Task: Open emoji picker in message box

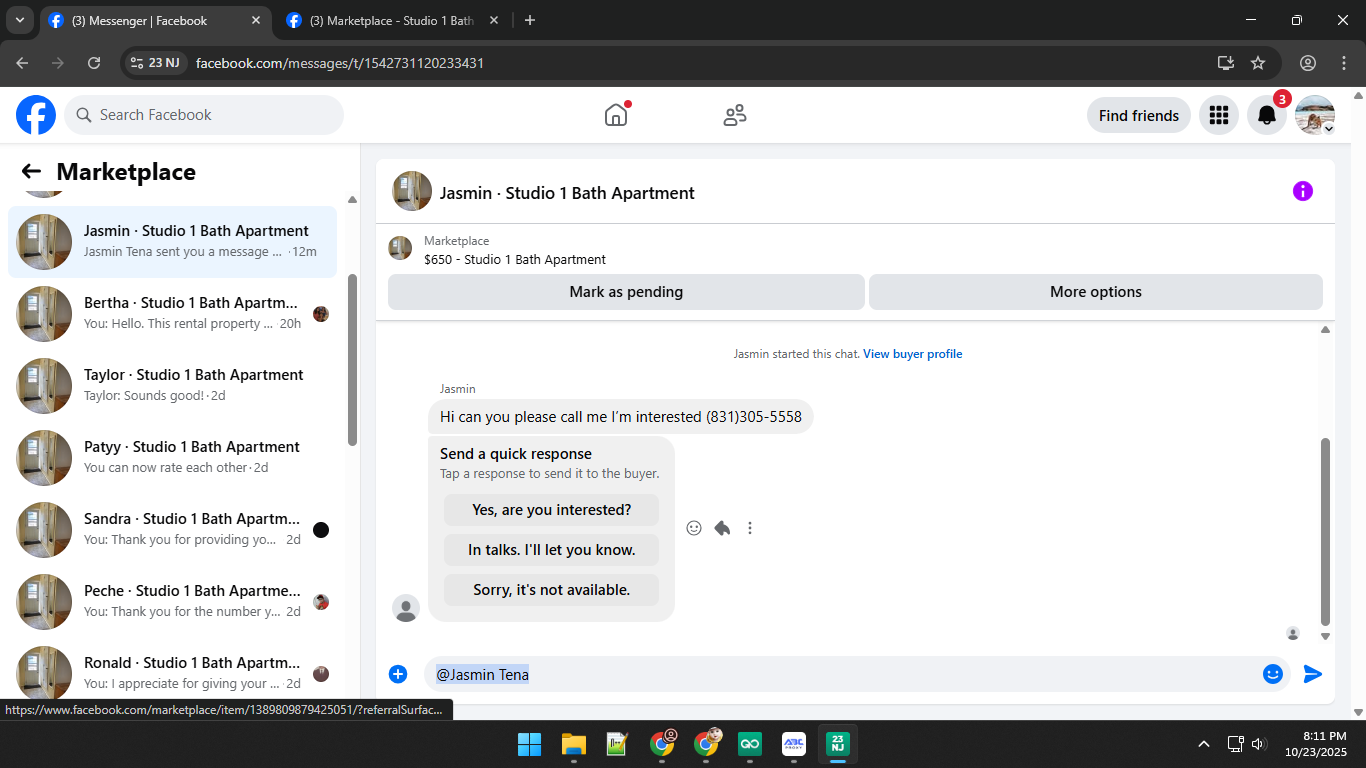Action: coord(1273,674)
